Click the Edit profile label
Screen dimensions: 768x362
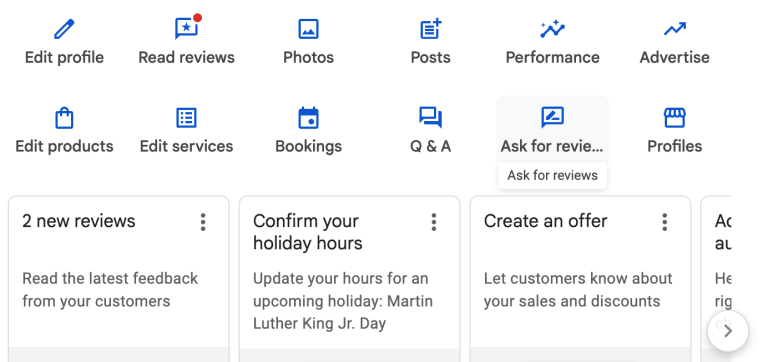click(64, 57)
